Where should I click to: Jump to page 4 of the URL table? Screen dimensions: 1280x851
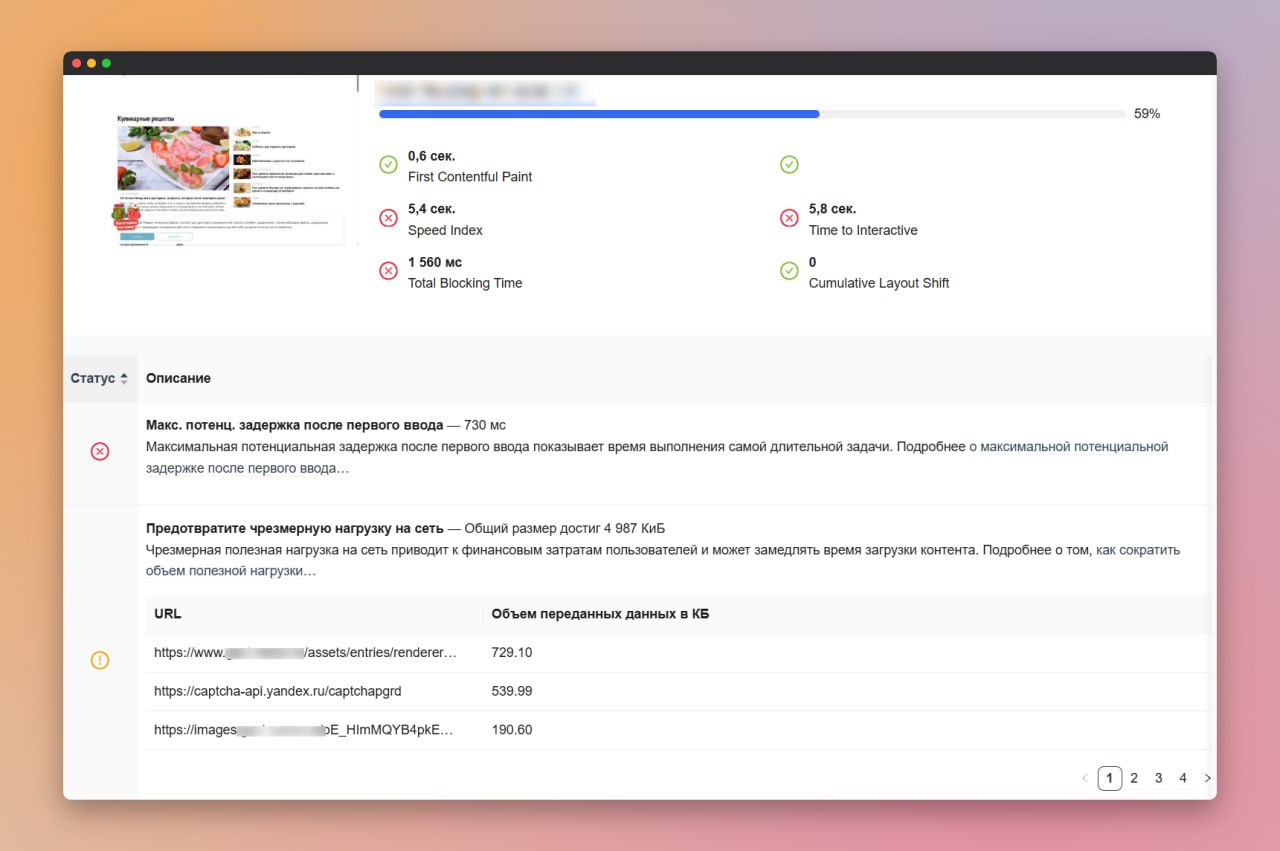pyautogui.click(x=1183, y=778)
